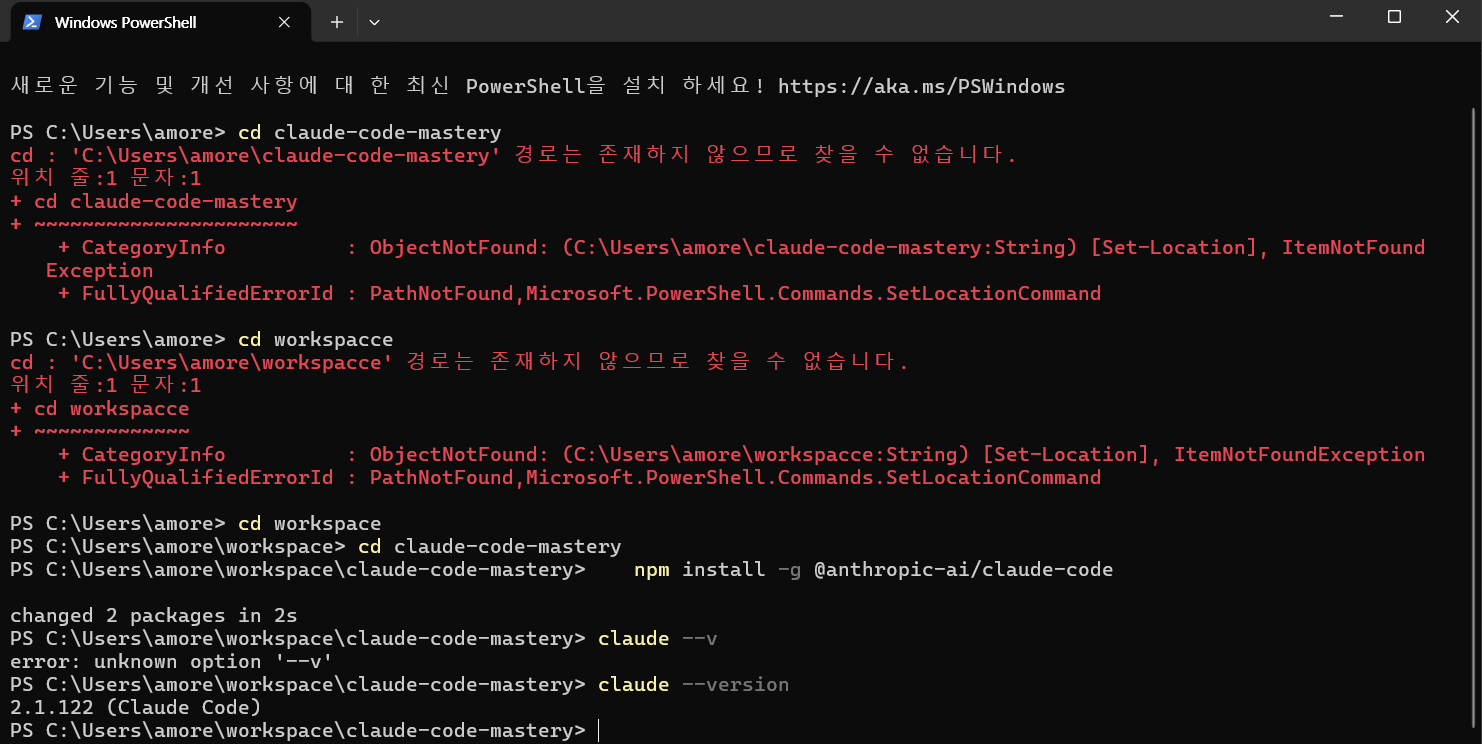Screen dimensions: 1482x744
Task: Select the Windows PowerShell tab
Action: pyautogui.click(x=158, y=22)
